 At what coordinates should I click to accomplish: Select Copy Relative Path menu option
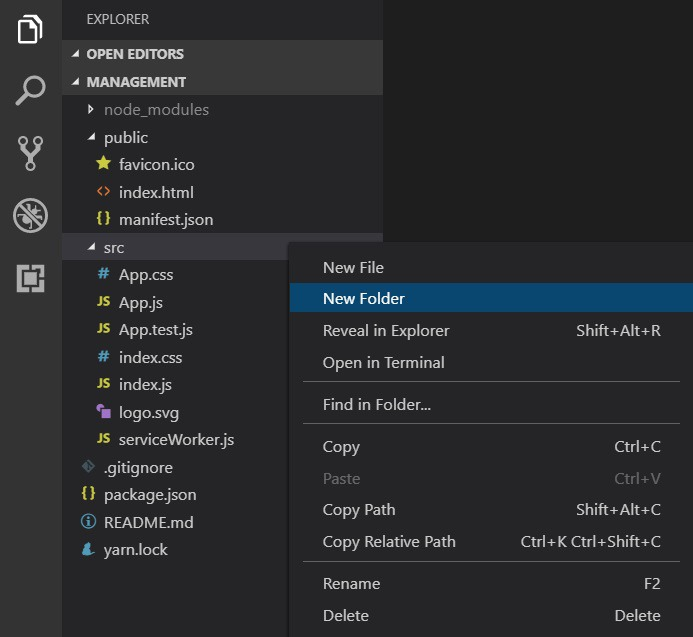(389, 542)
